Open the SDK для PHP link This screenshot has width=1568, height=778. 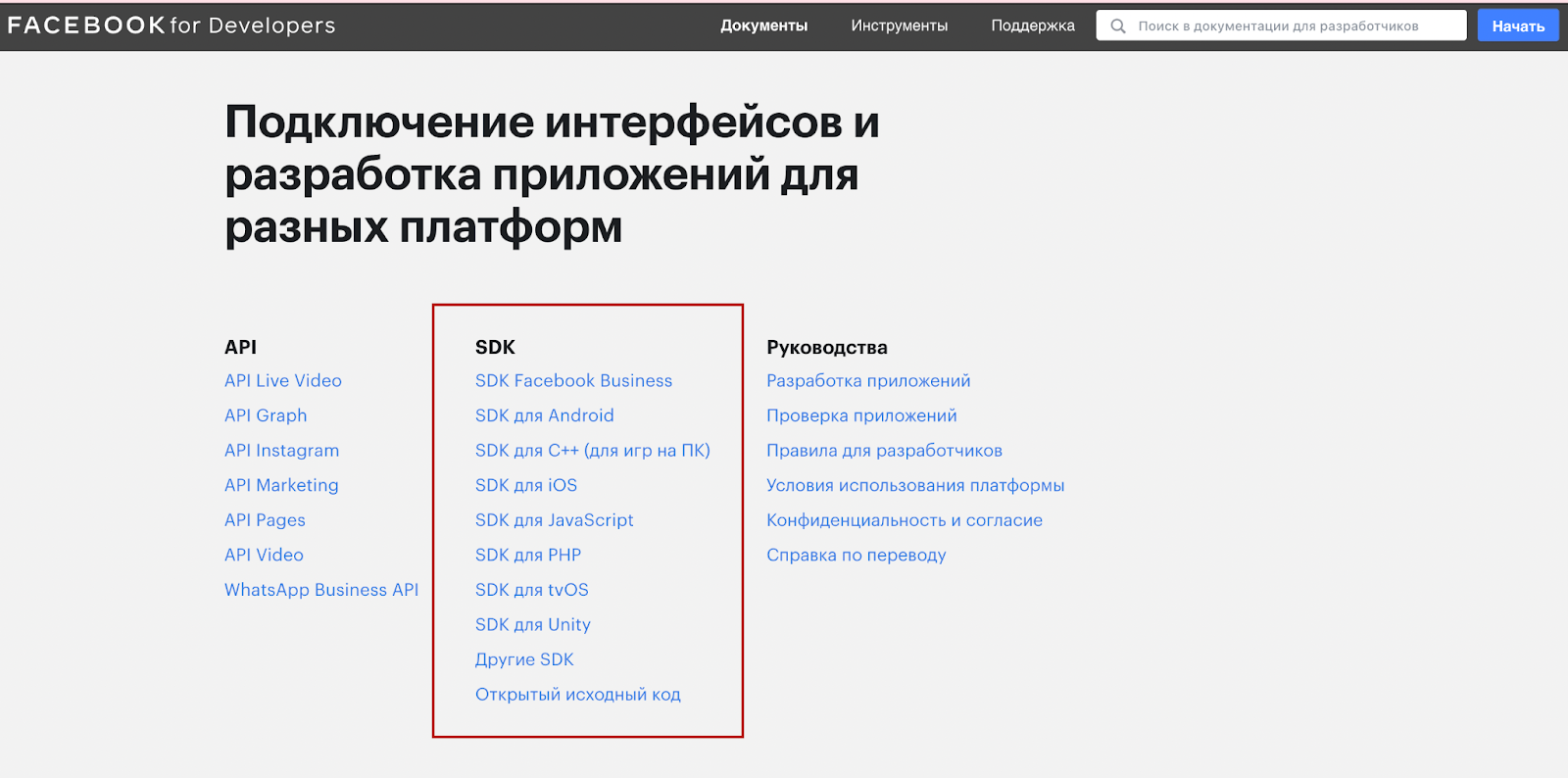coord(528,555)
